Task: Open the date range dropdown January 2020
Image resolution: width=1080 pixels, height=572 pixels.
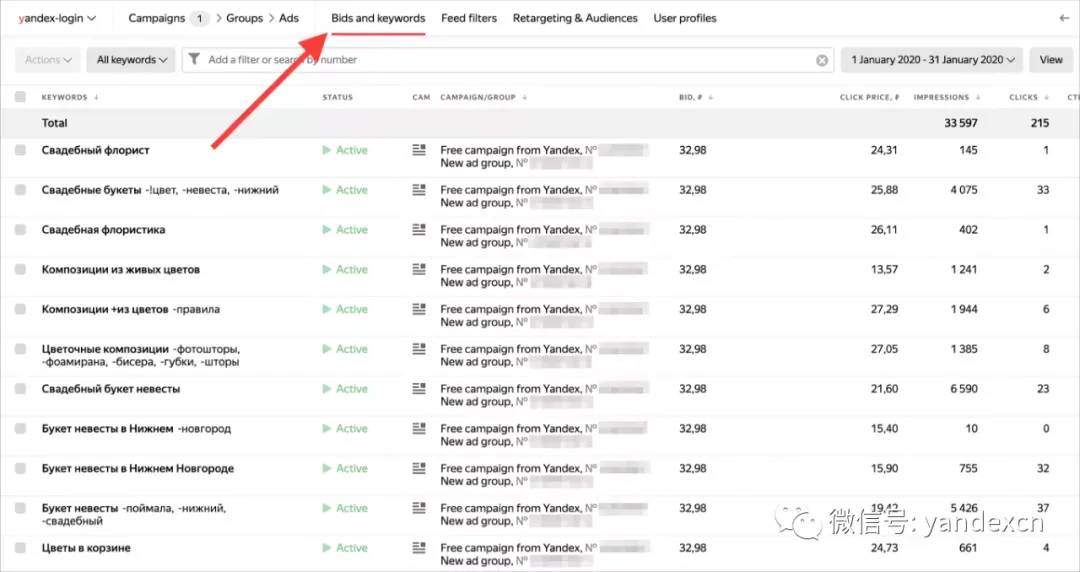Action: pyautogui.click(x=933, y=60)
